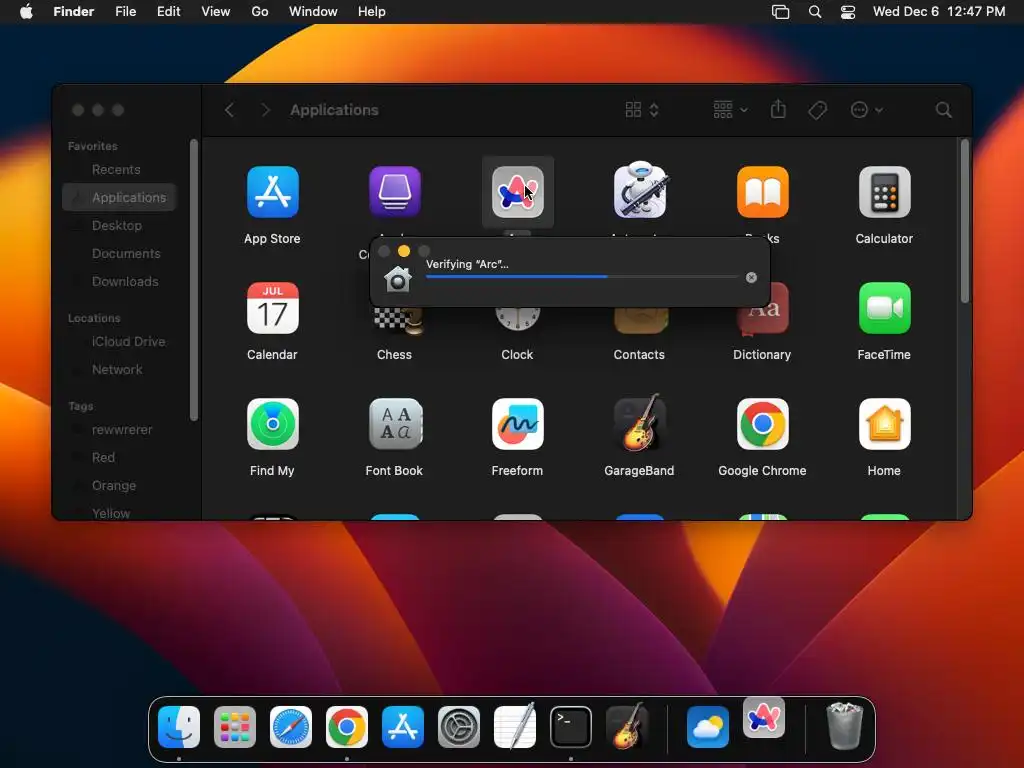Image resolution: width=1024 pixels, height=768 pixels.
Task: Select Recents in the sidebar
Action: click(119, 169)
